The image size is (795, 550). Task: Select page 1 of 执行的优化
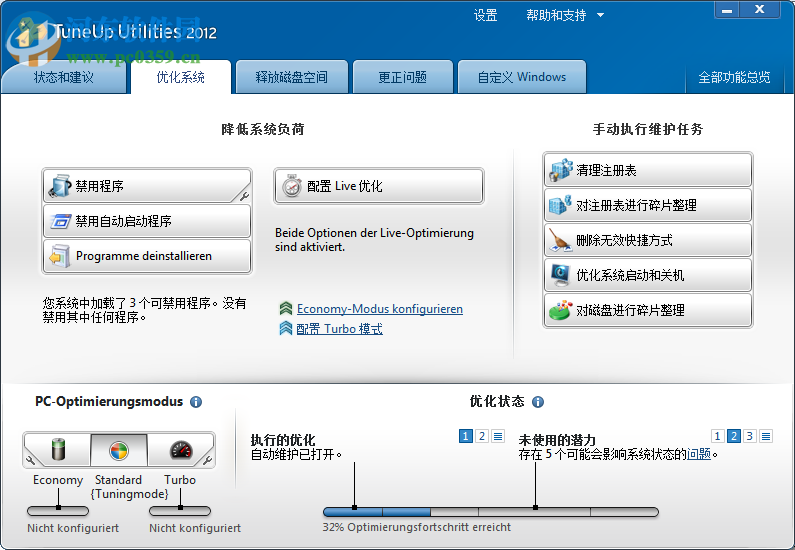(465, 436)
